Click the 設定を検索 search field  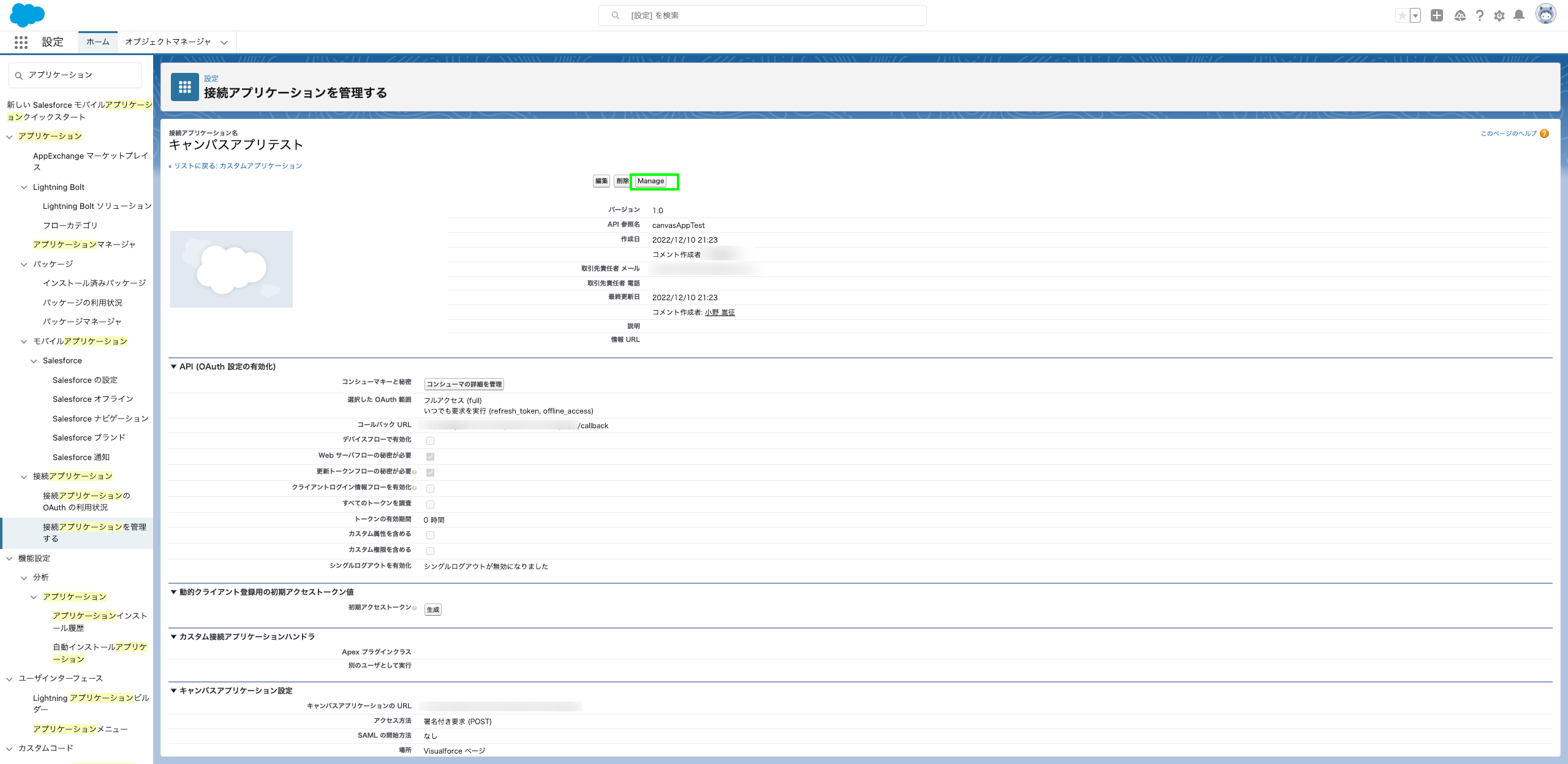point(762,15)
